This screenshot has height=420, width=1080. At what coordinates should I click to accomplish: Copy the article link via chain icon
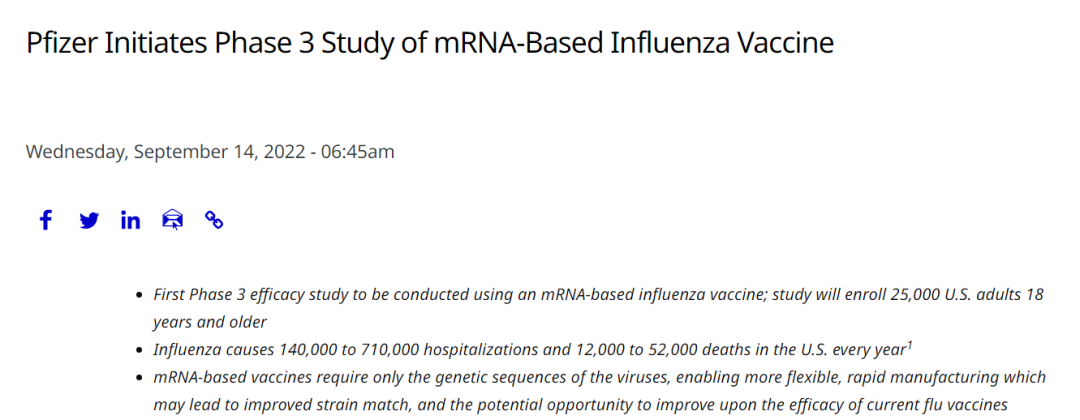coord(214,220)
